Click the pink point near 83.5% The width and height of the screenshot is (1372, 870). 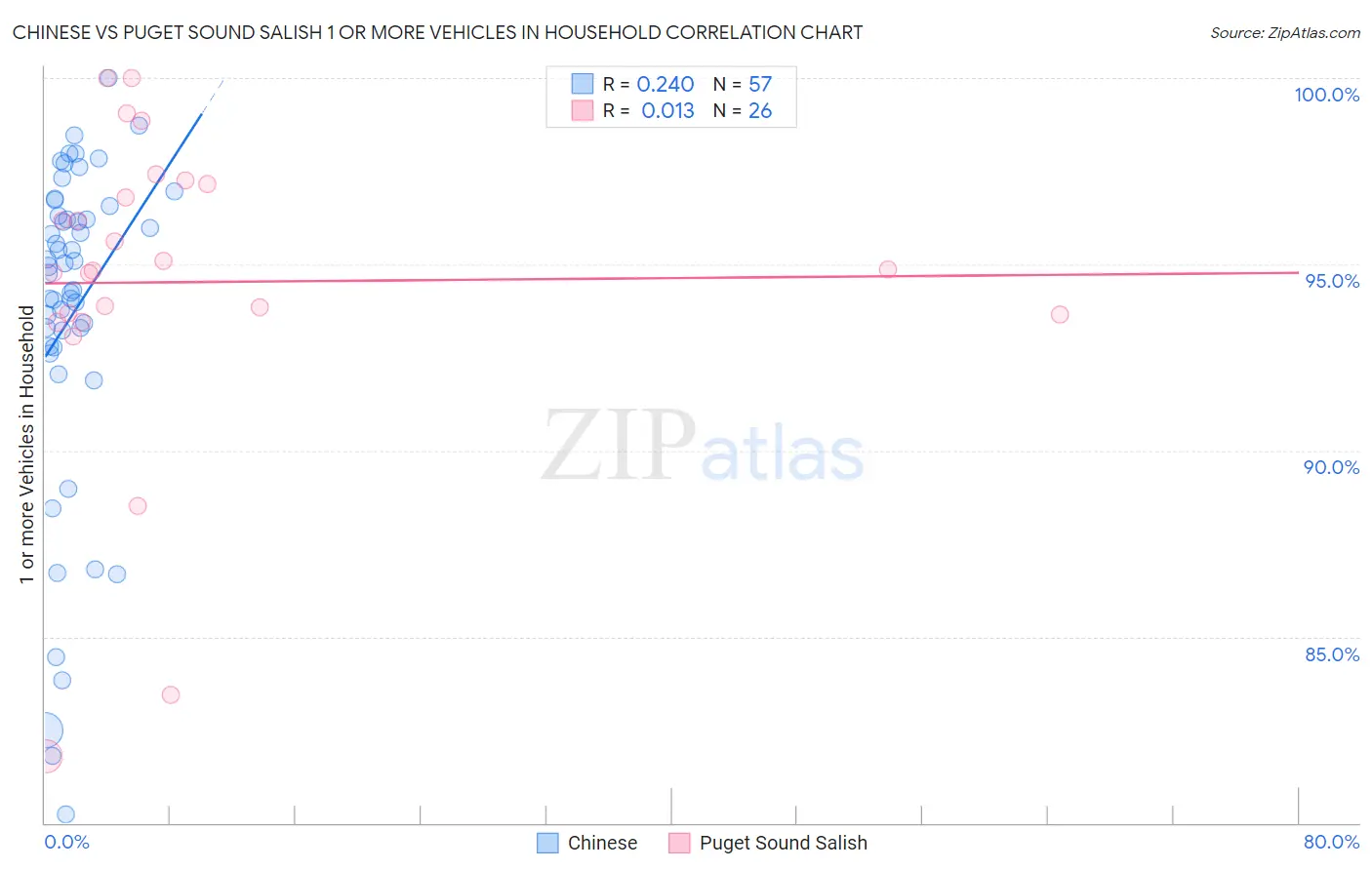click(x=170, y=694)
